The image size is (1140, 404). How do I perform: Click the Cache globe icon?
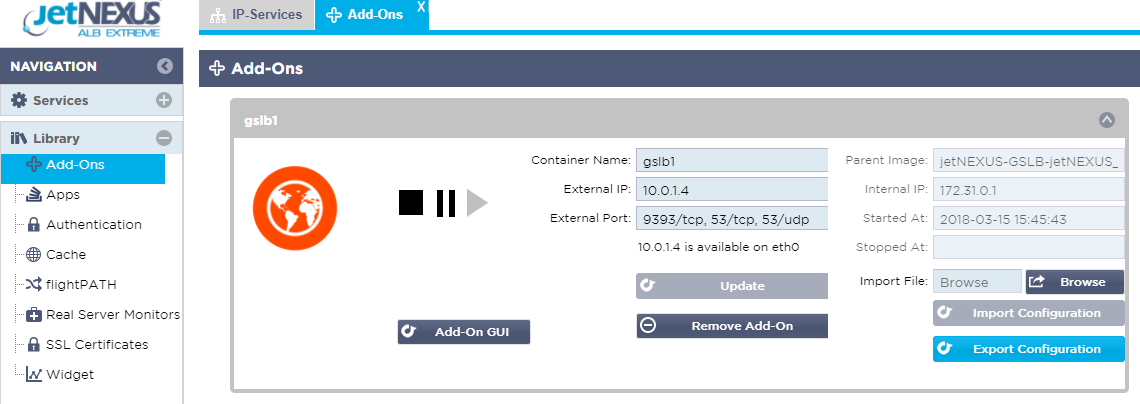(x=33, y=254)
